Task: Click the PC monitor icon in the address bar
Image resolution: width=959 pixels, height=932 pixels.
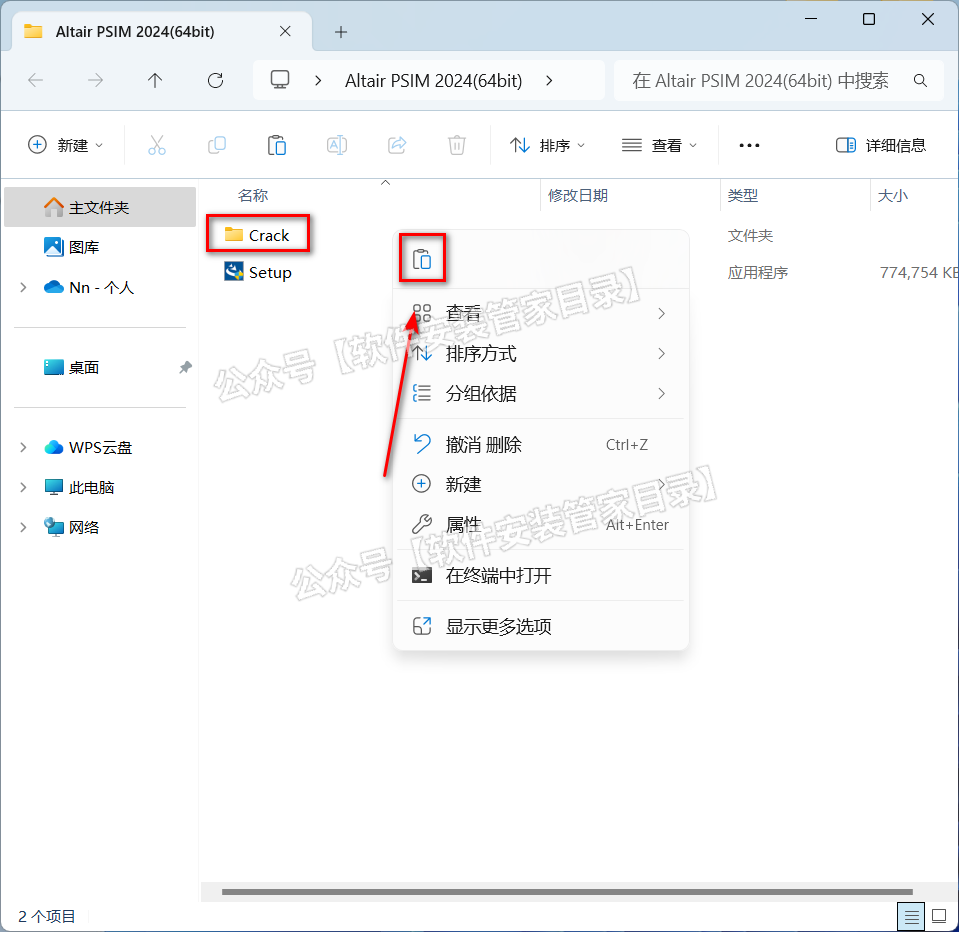Action: pyautogui.click(x=280, y=80)
